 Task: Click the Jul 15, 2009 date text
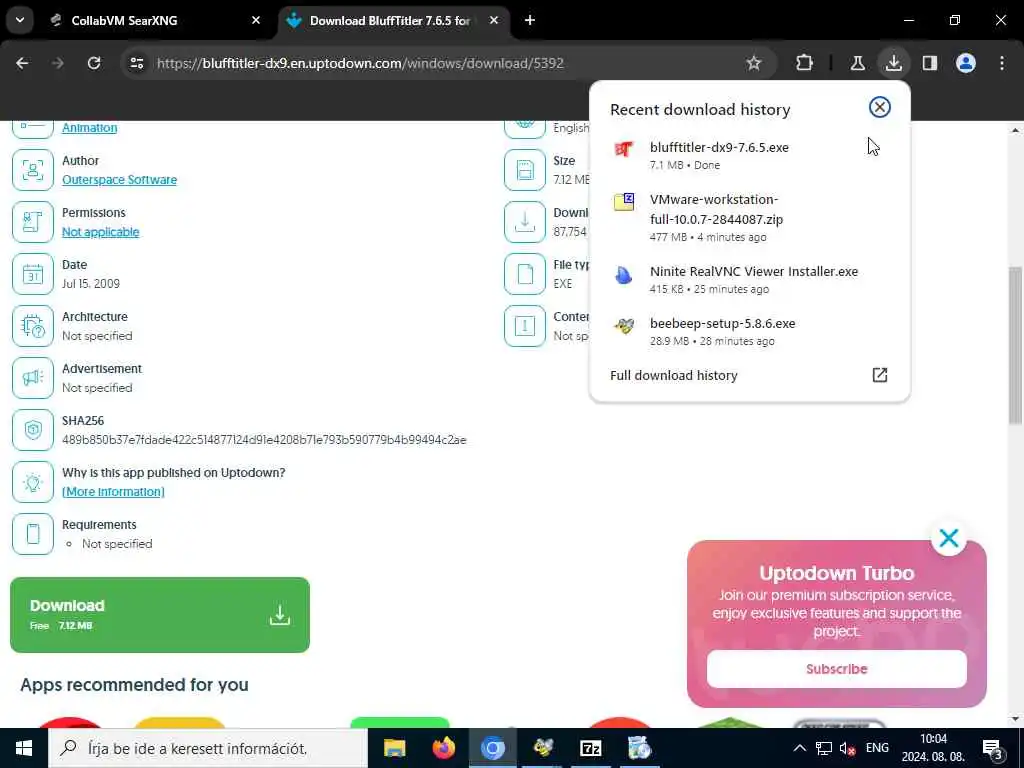pyautogui.click(x=91, y=283)
